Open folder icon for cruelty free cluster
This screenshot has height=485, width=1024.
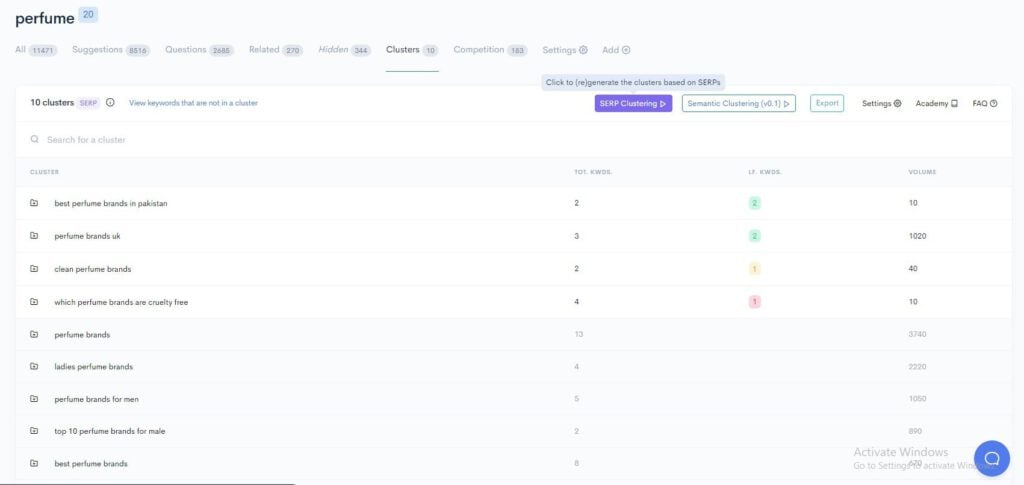tap(34, 302)
